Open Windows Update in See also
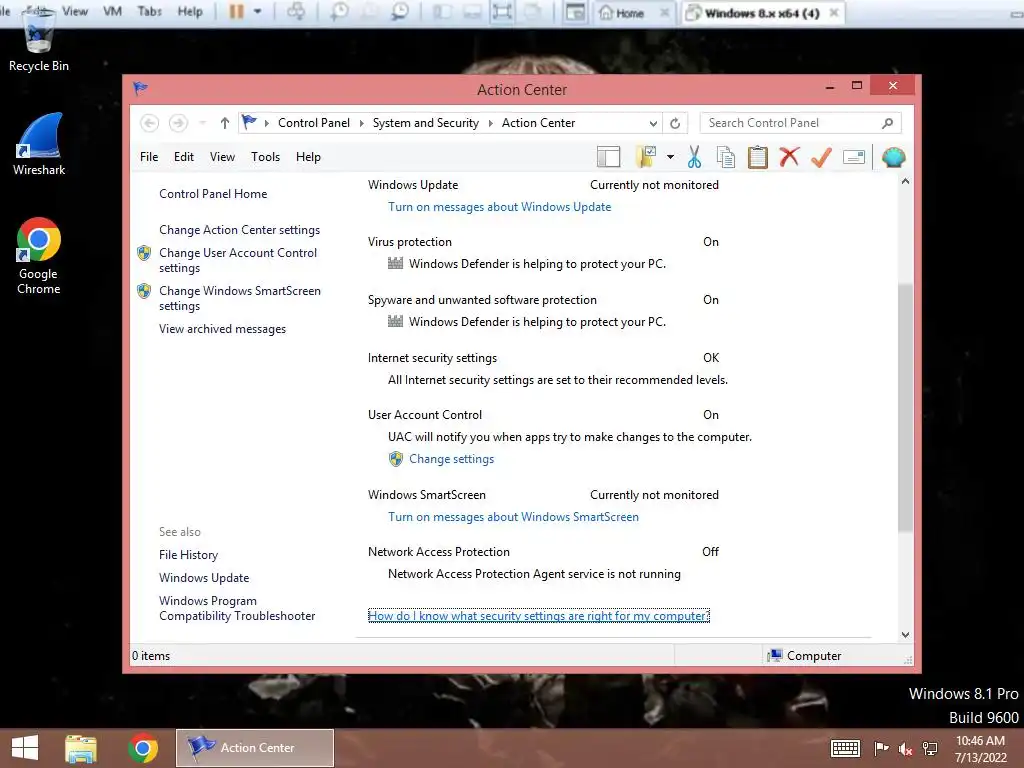1024x768 pixels. [204, 578]
